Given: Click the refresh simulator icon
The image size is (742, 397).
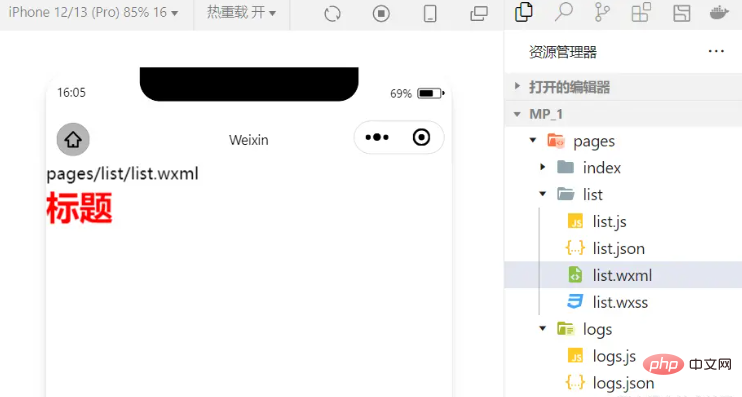Looking at the screenshot, I should 332,14.
